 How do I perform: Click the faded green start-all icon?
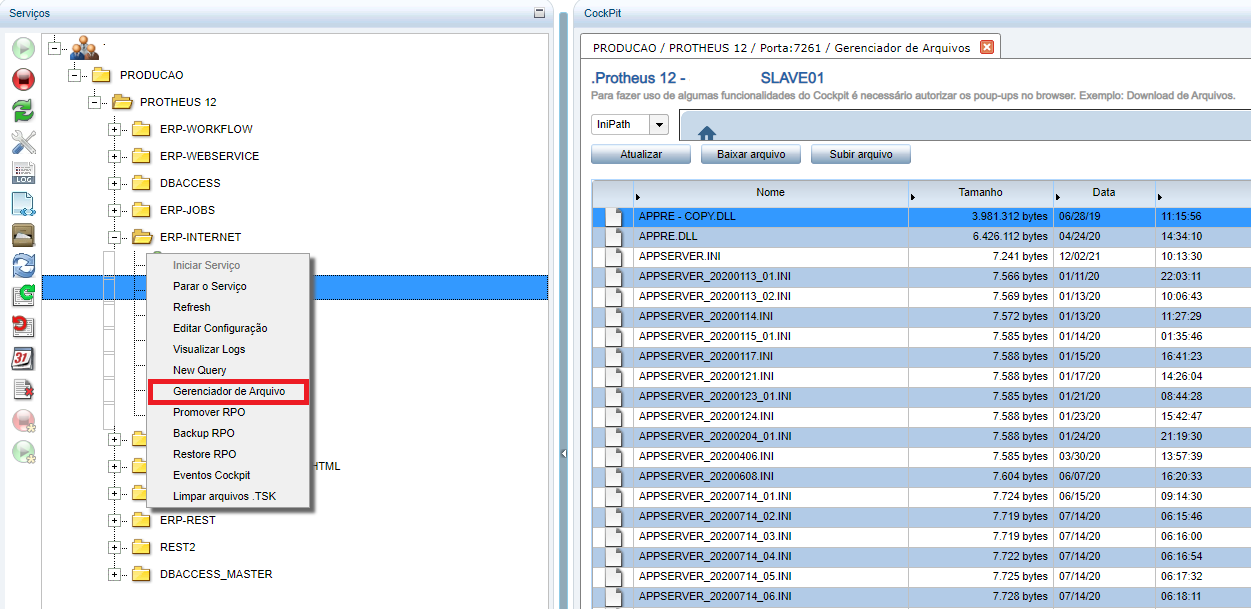click(x=23, y=451)
